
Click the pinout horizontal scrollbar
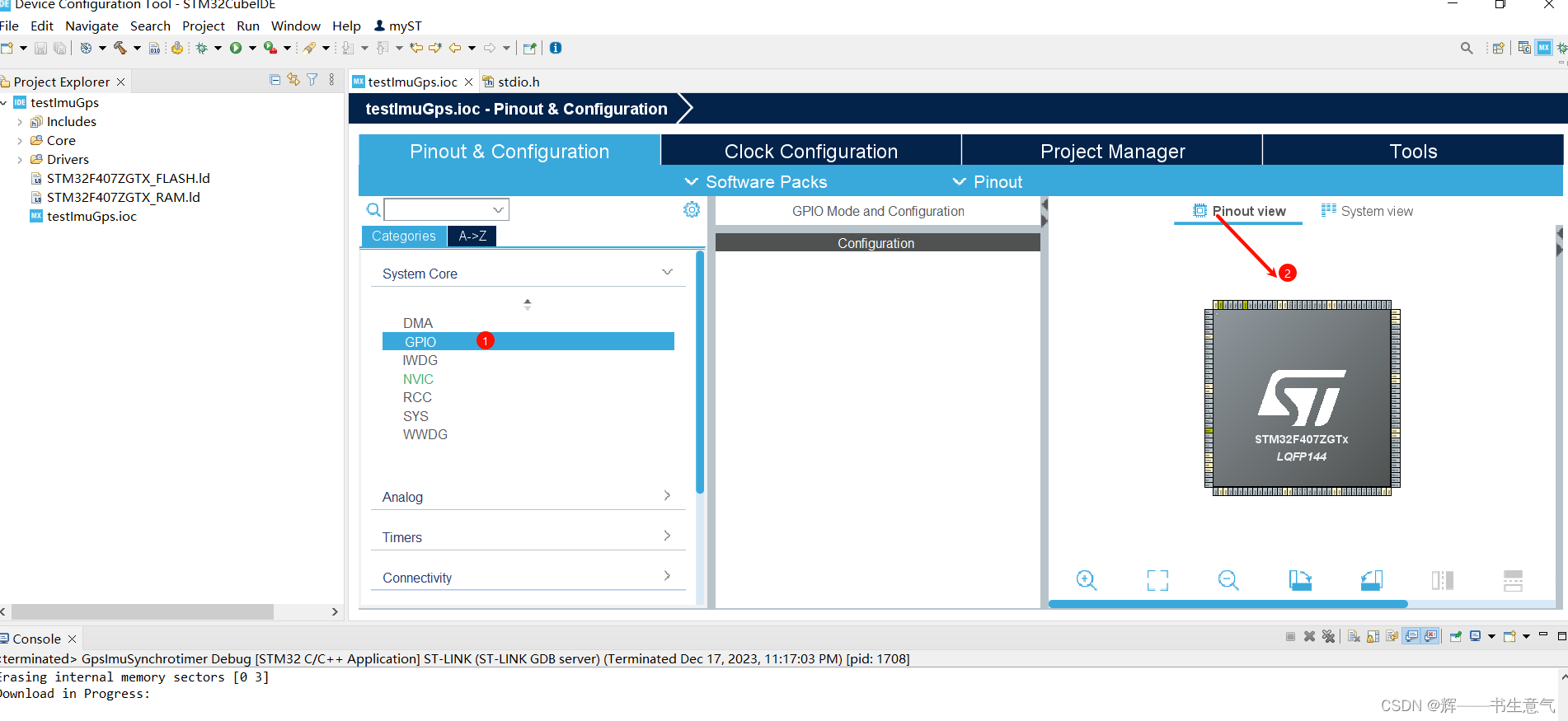pos(1228,604)
